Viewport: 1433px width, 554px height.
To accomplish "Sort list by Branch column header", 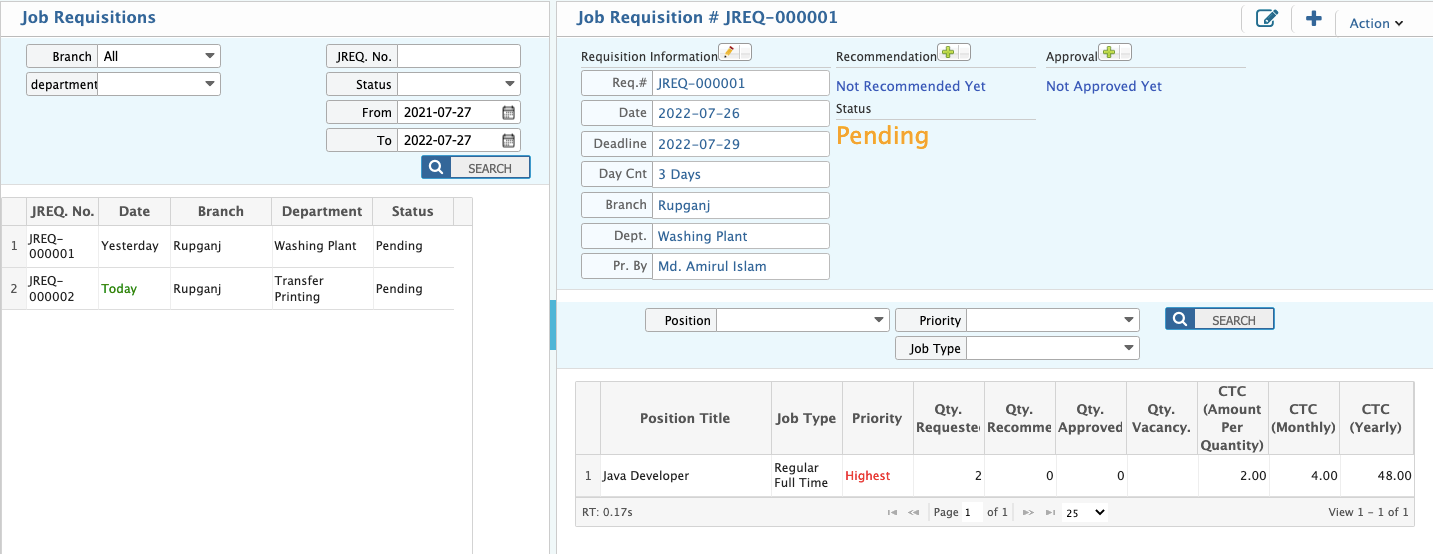I will tap(221, 211).
